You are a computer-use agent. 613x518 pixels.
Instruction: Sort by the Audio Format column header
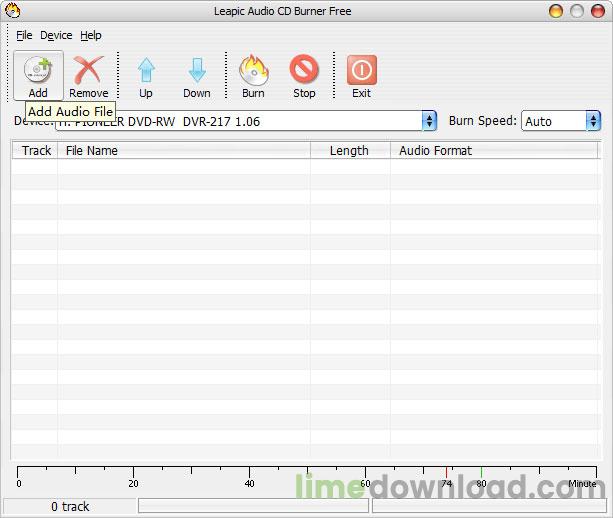pyautogui.click(x=494, y=151)
